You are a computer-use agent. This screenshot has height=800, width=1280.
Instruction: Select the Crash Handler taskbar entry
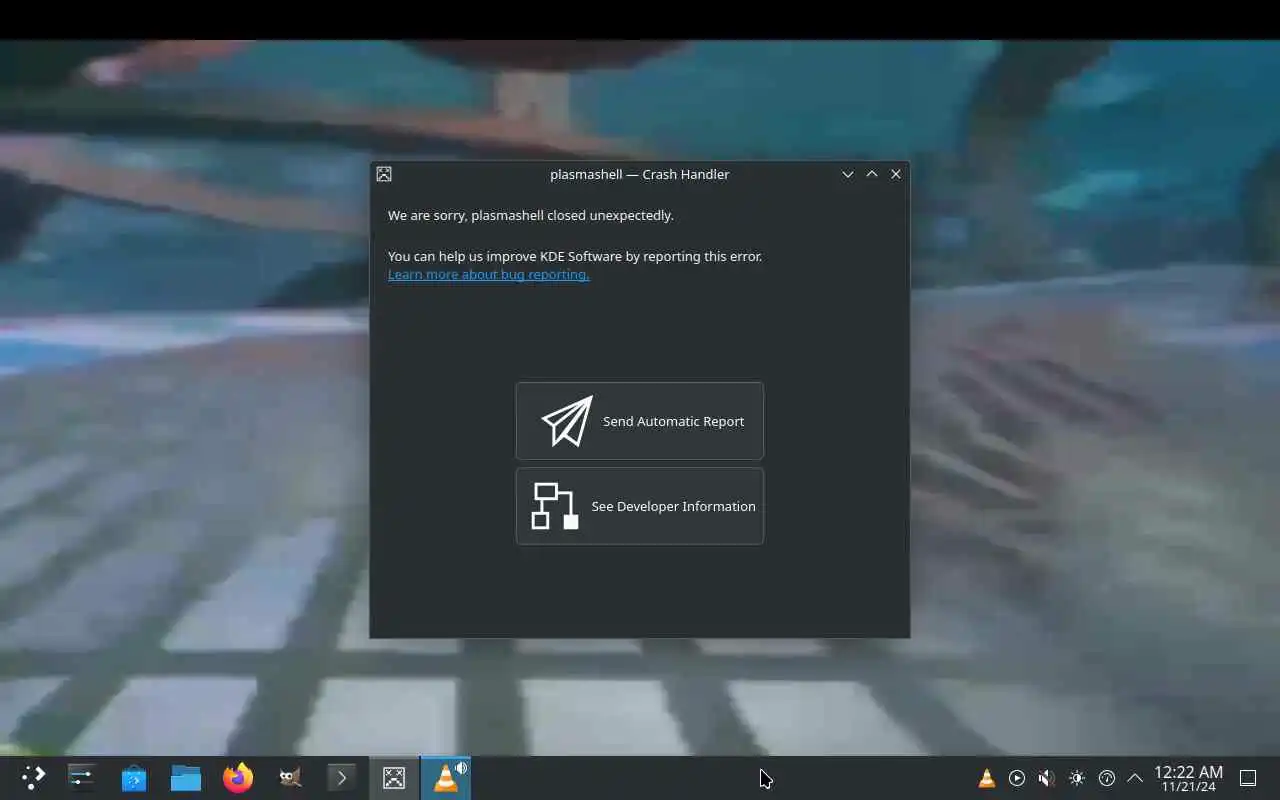pyautogui.click(x=394, y=778)
